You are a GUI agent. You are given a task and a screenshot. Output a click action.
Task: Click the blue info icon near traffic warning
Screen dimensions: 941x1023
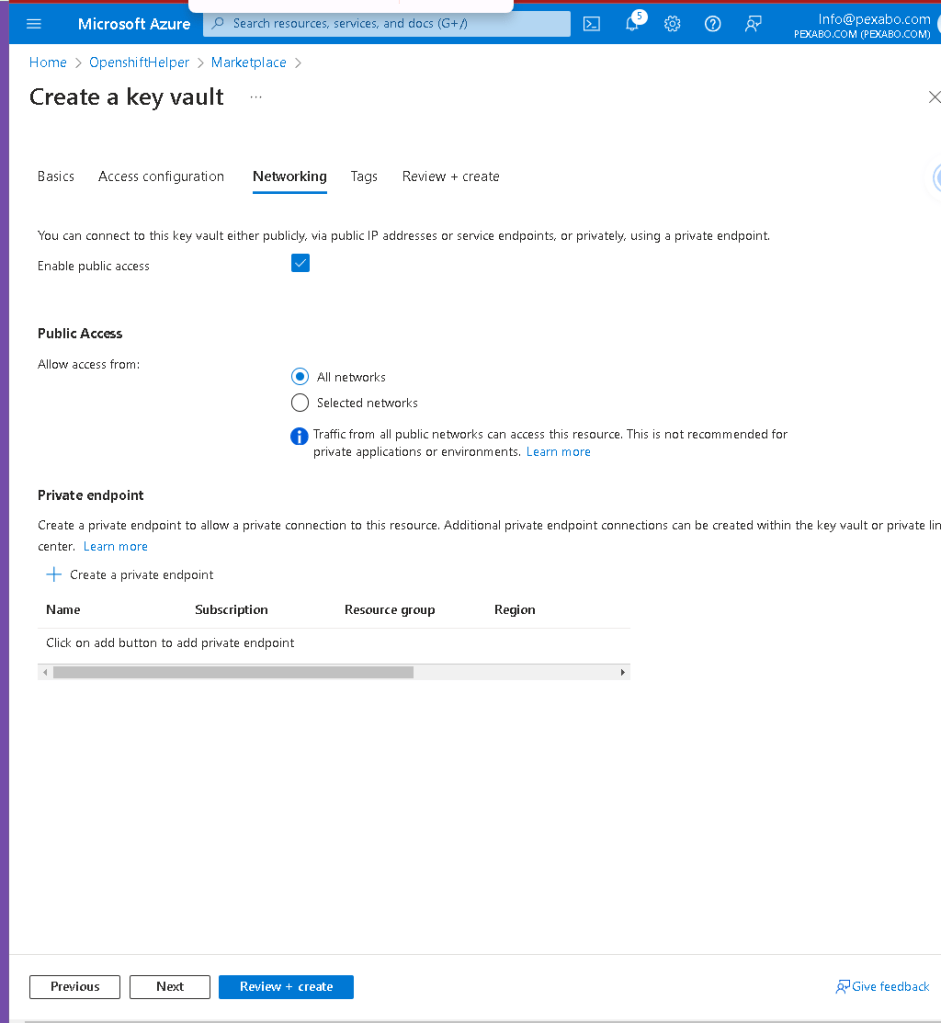(x=299, y=436)
